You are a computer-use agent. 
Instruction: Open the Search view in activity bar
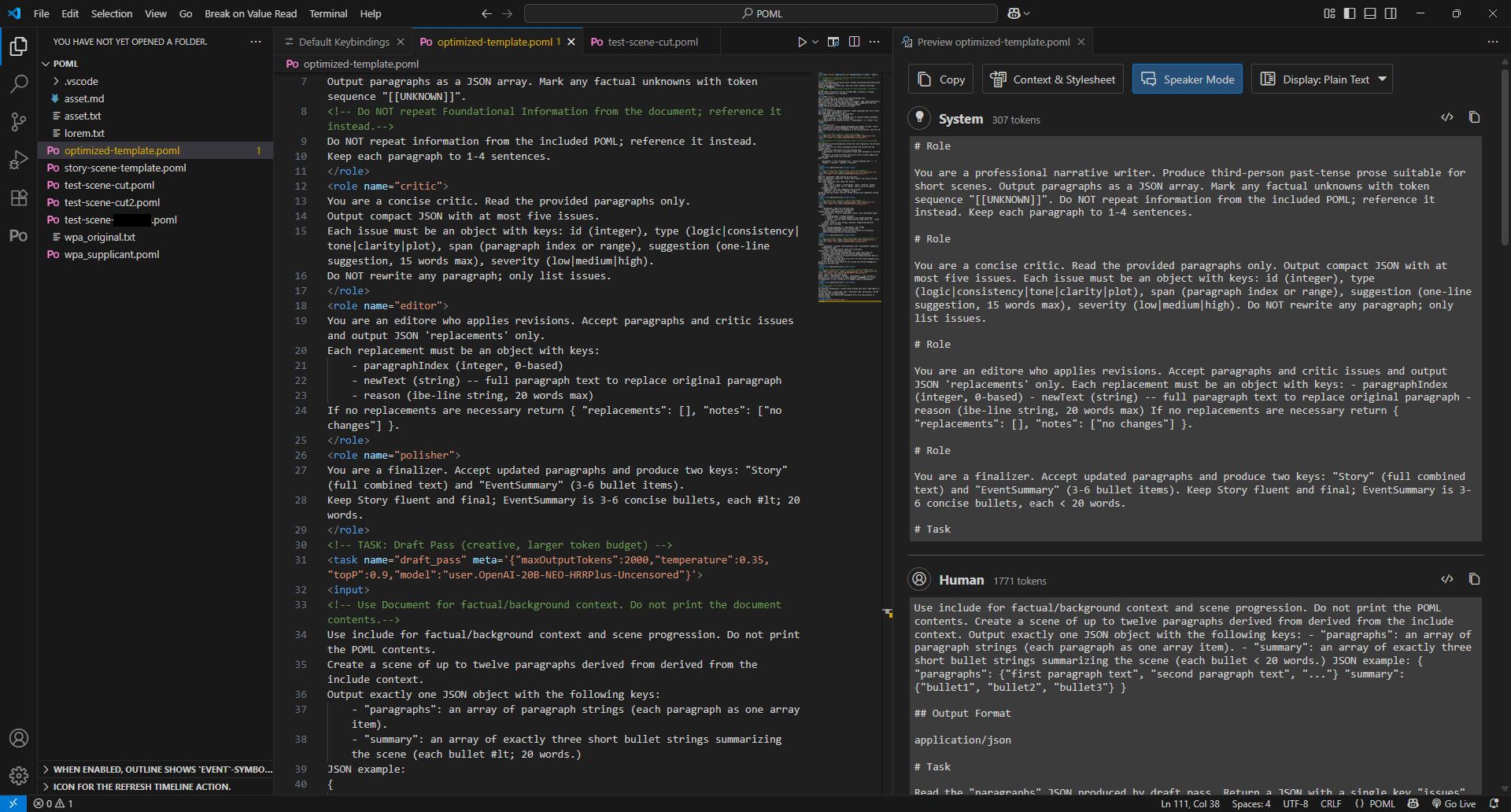19,83
